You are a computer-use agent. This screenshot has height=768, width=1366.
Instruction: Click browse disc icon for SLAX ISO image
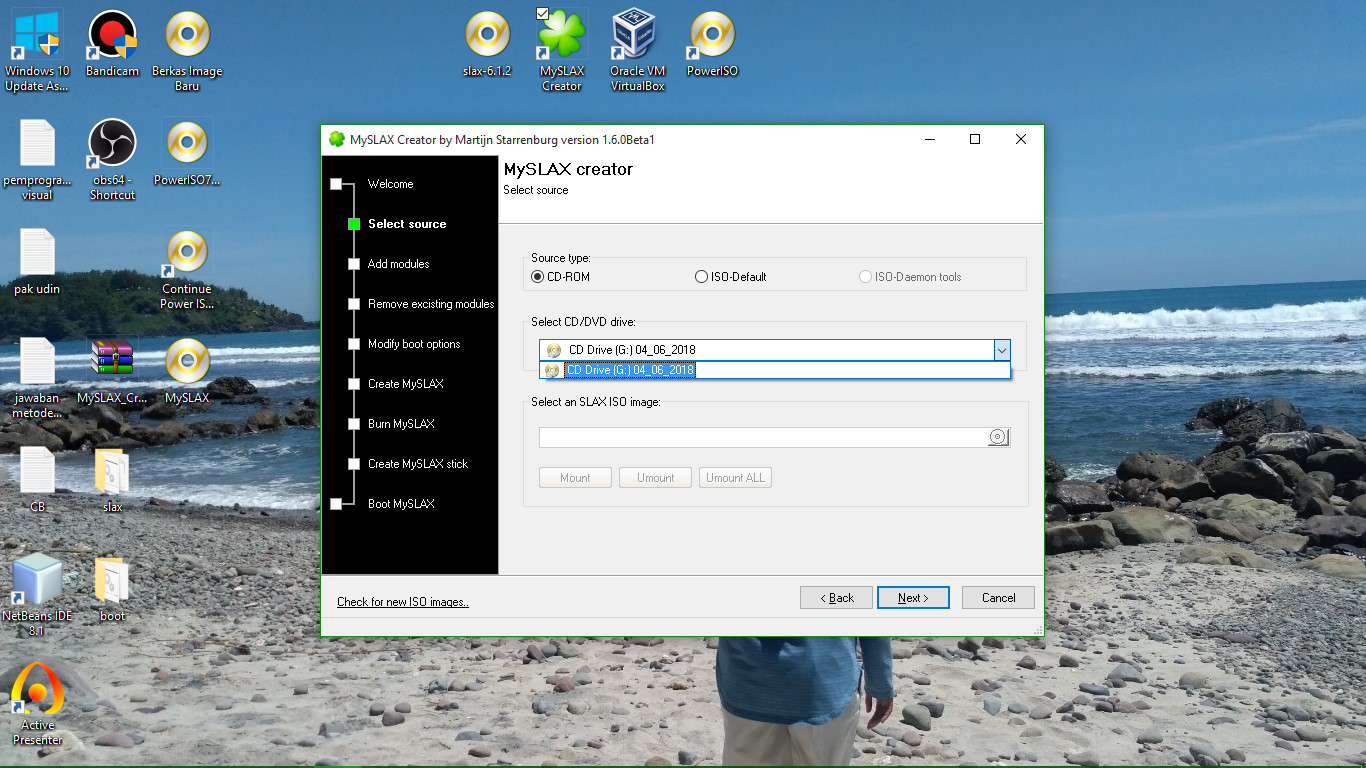click(x=998, y=437)
